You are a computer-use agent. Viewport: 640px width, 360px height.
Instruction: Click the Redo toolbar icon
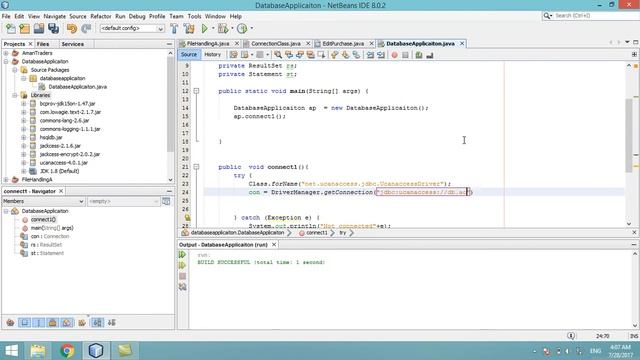[86, 29]
